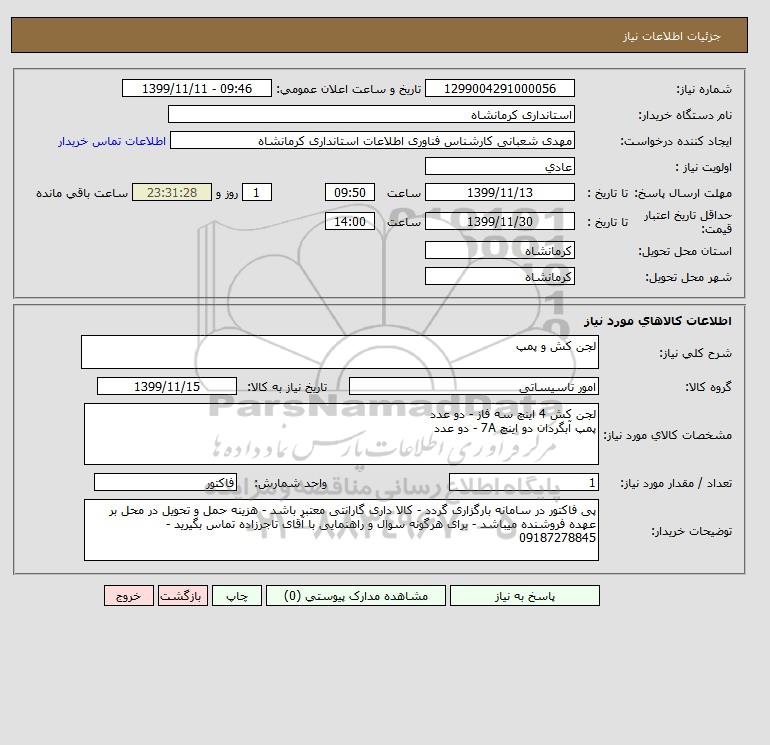Click unit of measure field فاکتور
Screen dimensions: 770x745
point(165,483)
